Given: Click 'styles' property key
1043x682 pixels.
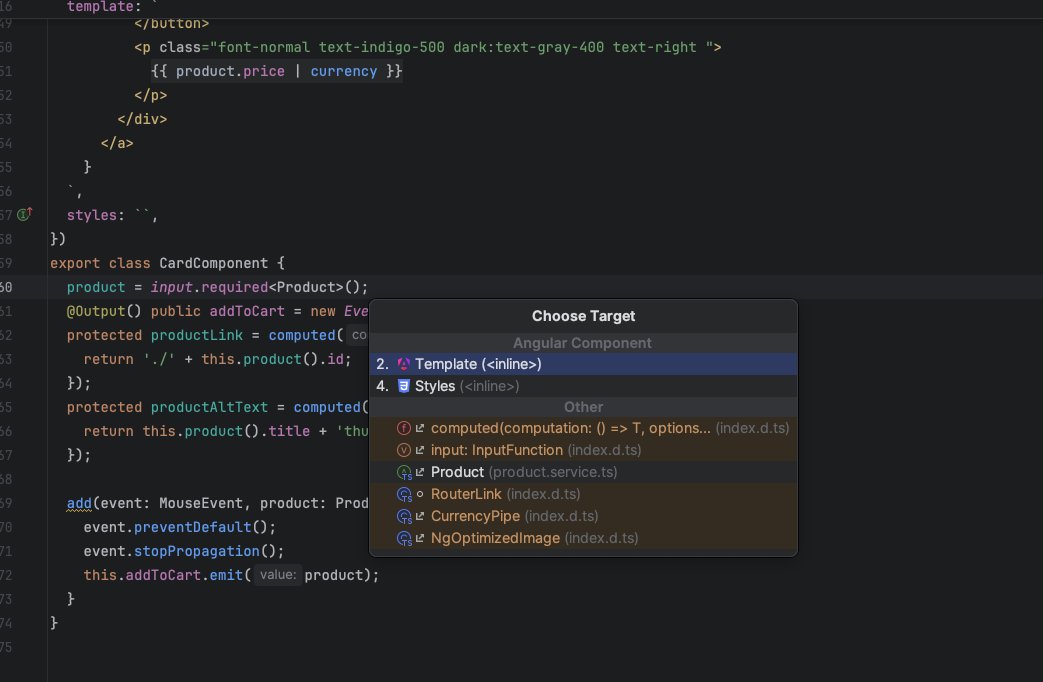Looking at the screenshot, I should click(x=92, y=215).
